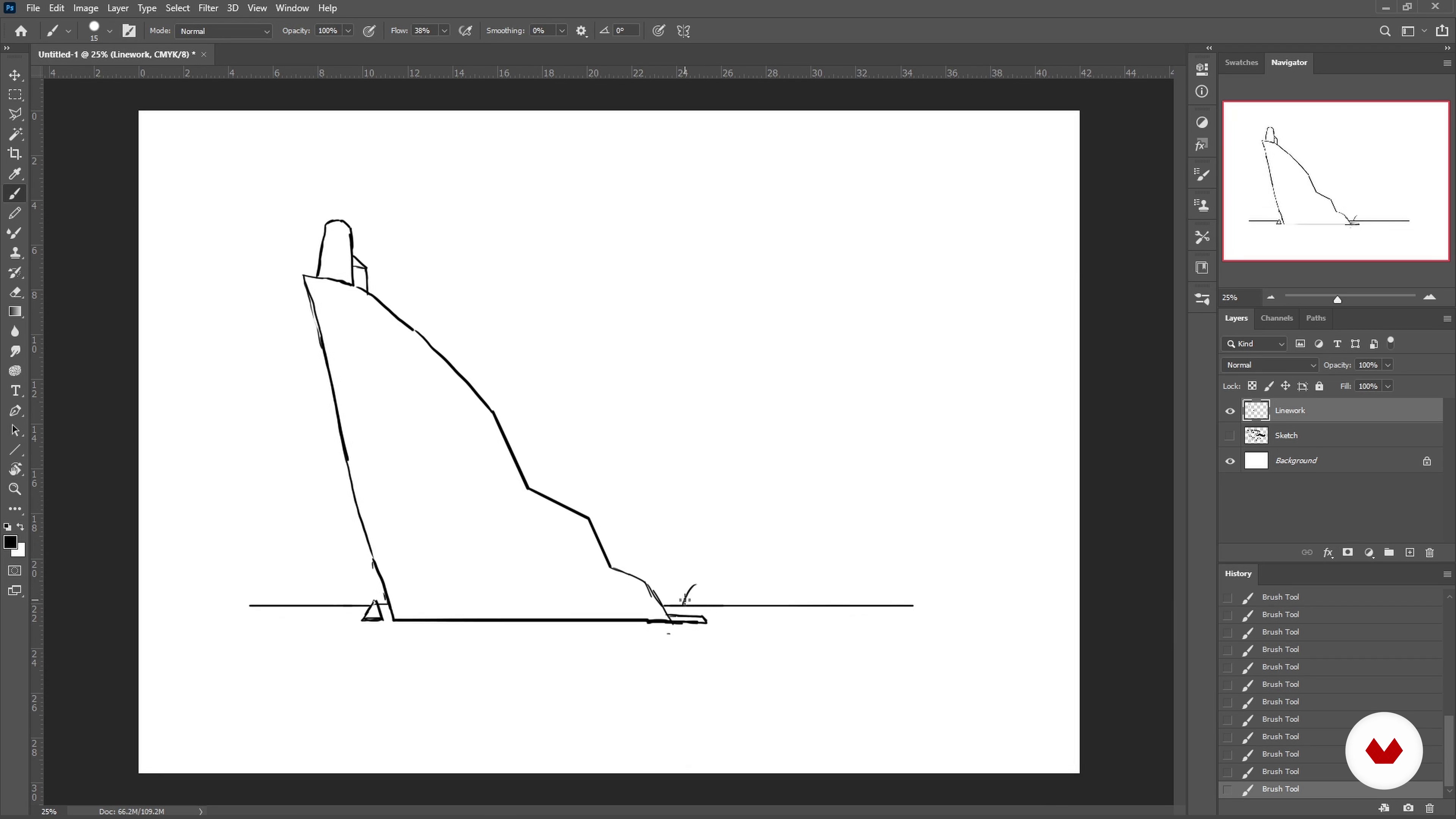The image size is (1456, 819).
Task: Expand the Flow percentage dropdown
Action: pyautogui.click(x=444, y=31)
